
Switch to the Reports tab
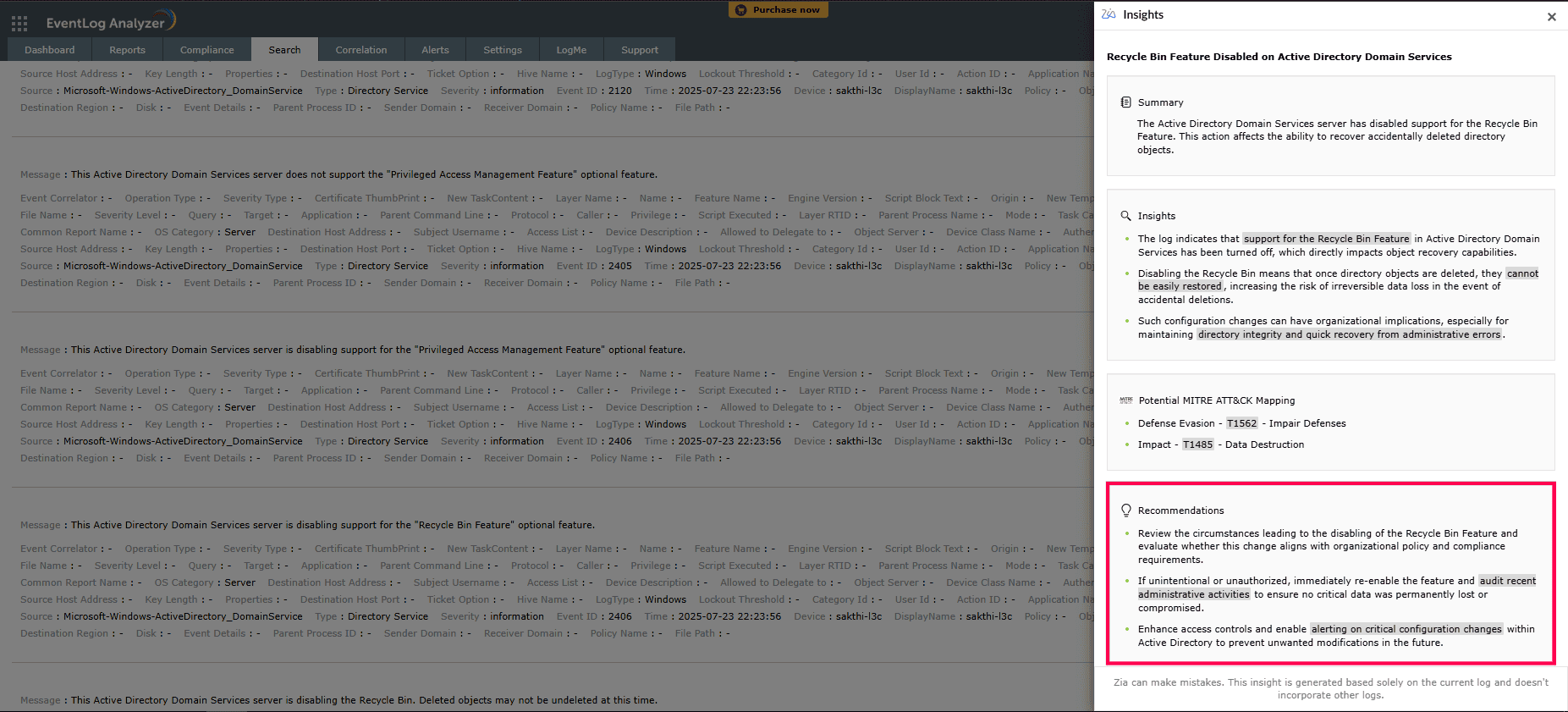(128, 50)
